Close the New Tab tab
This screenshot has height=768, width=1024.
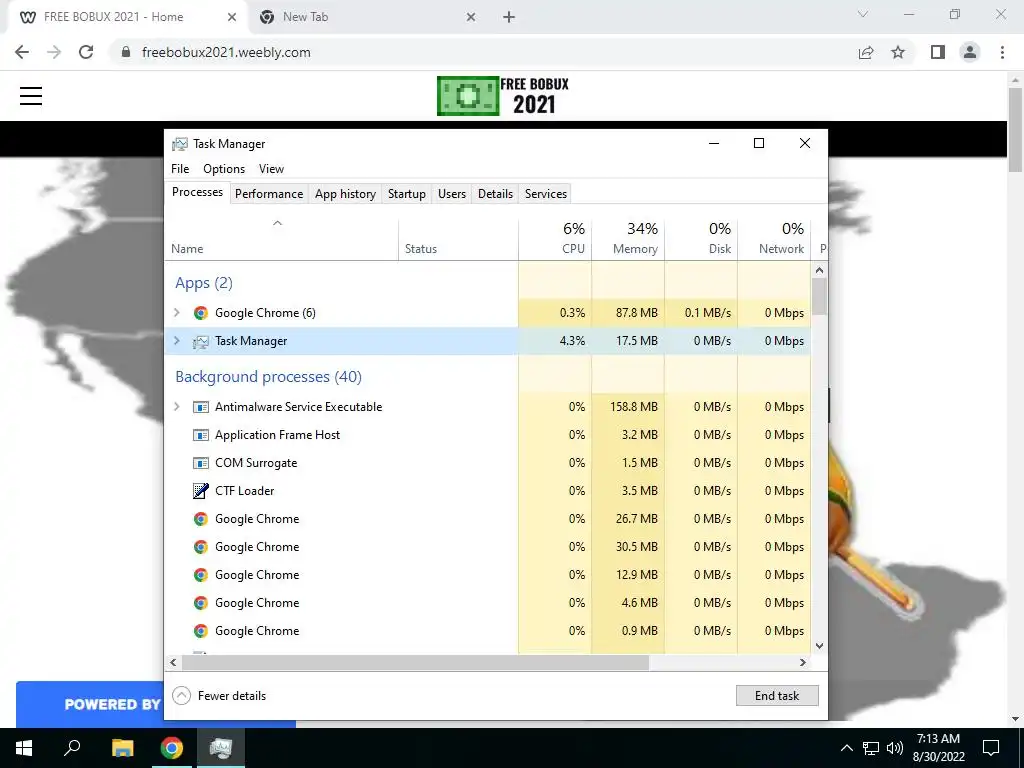point(471,17)
